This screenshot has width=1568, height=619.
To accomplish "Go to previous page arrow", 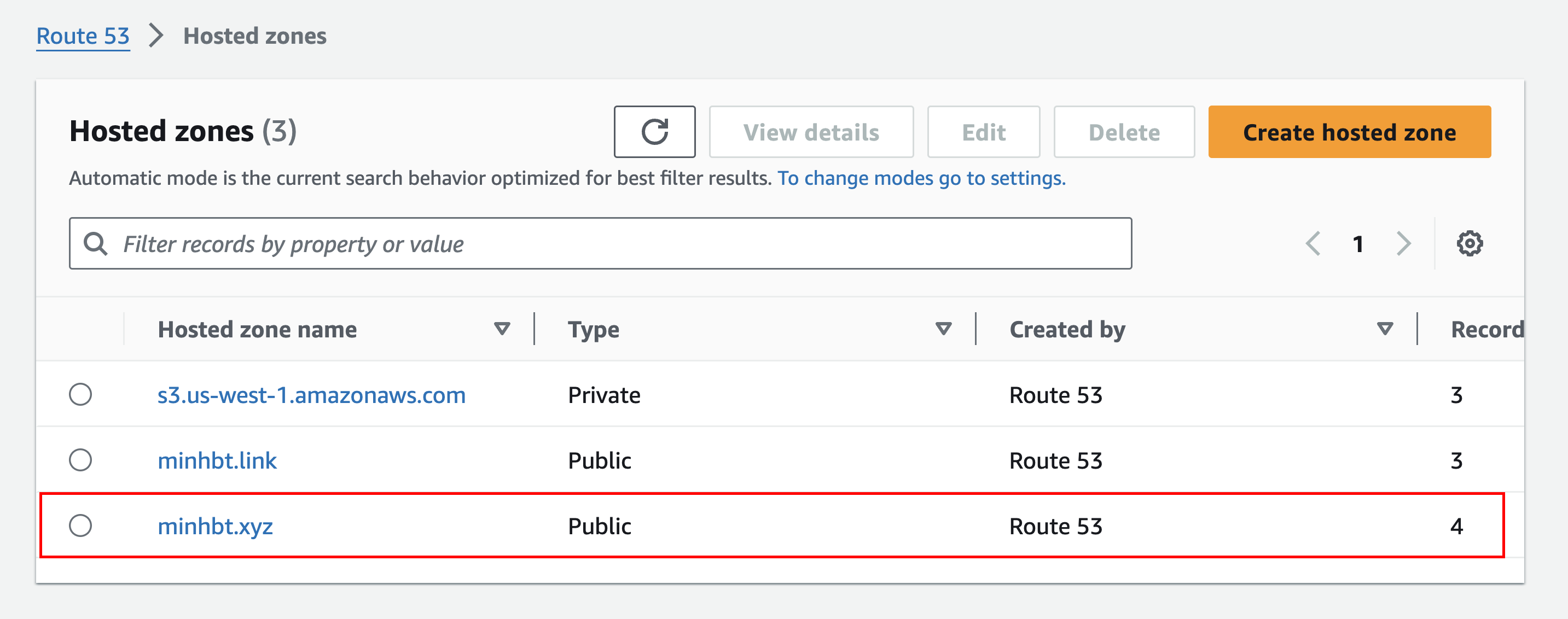I will pos(1313,243).
